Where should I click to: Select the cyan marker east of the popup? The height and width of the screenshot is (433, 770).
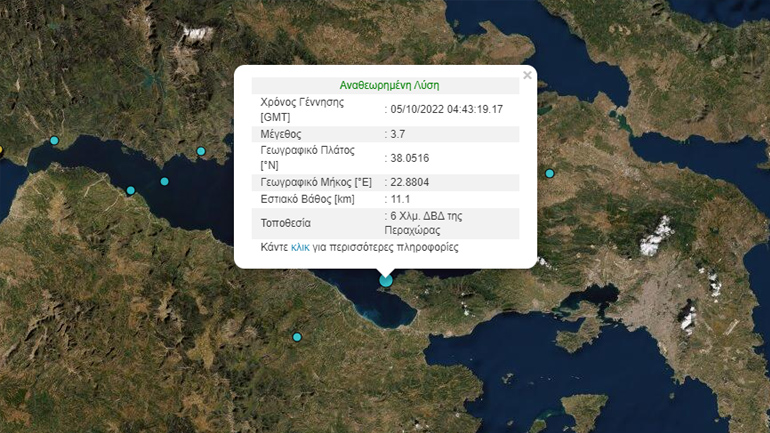click(550, 173)
